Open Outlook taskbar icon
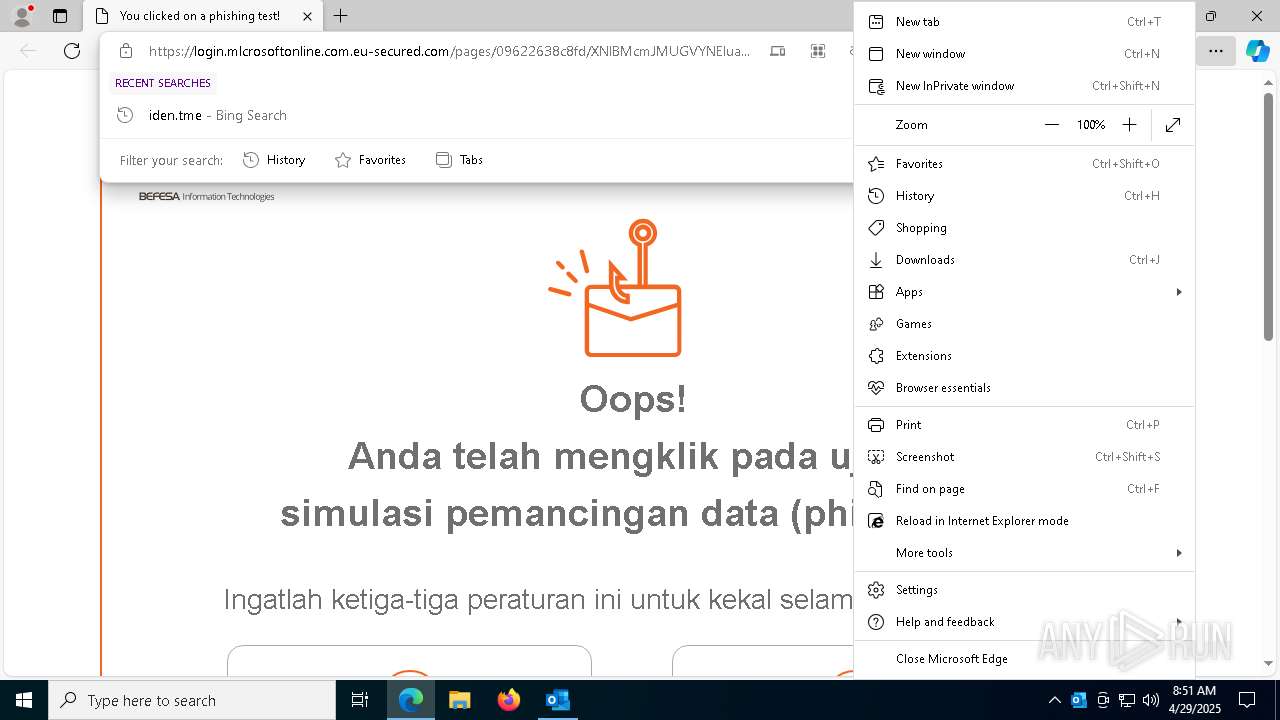This screenshot has width=1280, height=720. [x=557, y=700]
